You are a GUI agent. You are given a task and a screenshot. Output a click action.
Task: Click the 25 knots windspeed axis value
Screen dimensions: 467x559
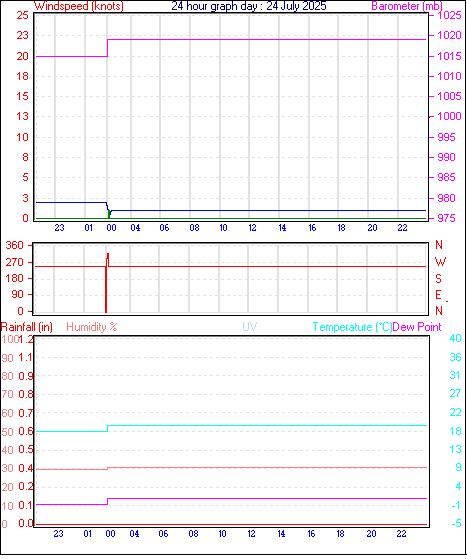[x=22, y=15]
